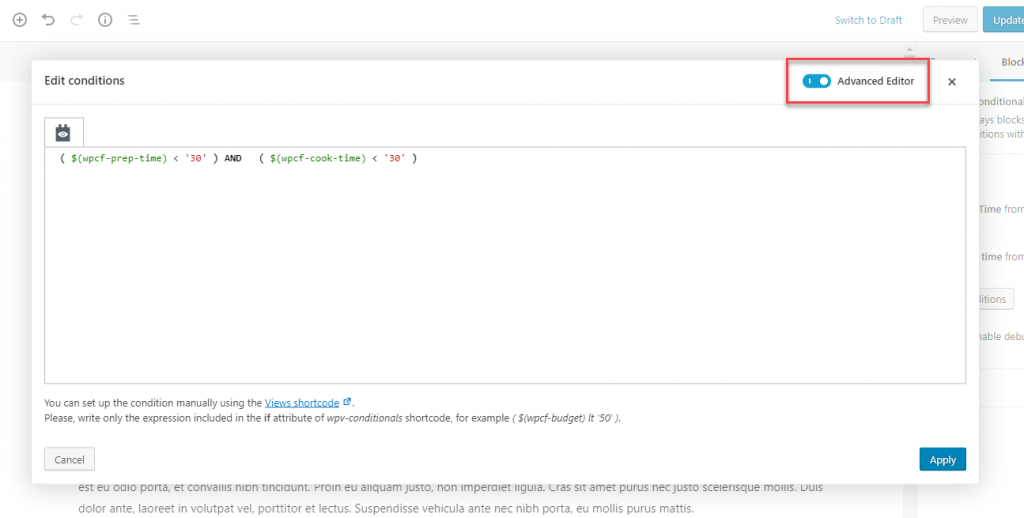Undo the last change
Viewport: 1024px width, 518px height.
(48, 20)
